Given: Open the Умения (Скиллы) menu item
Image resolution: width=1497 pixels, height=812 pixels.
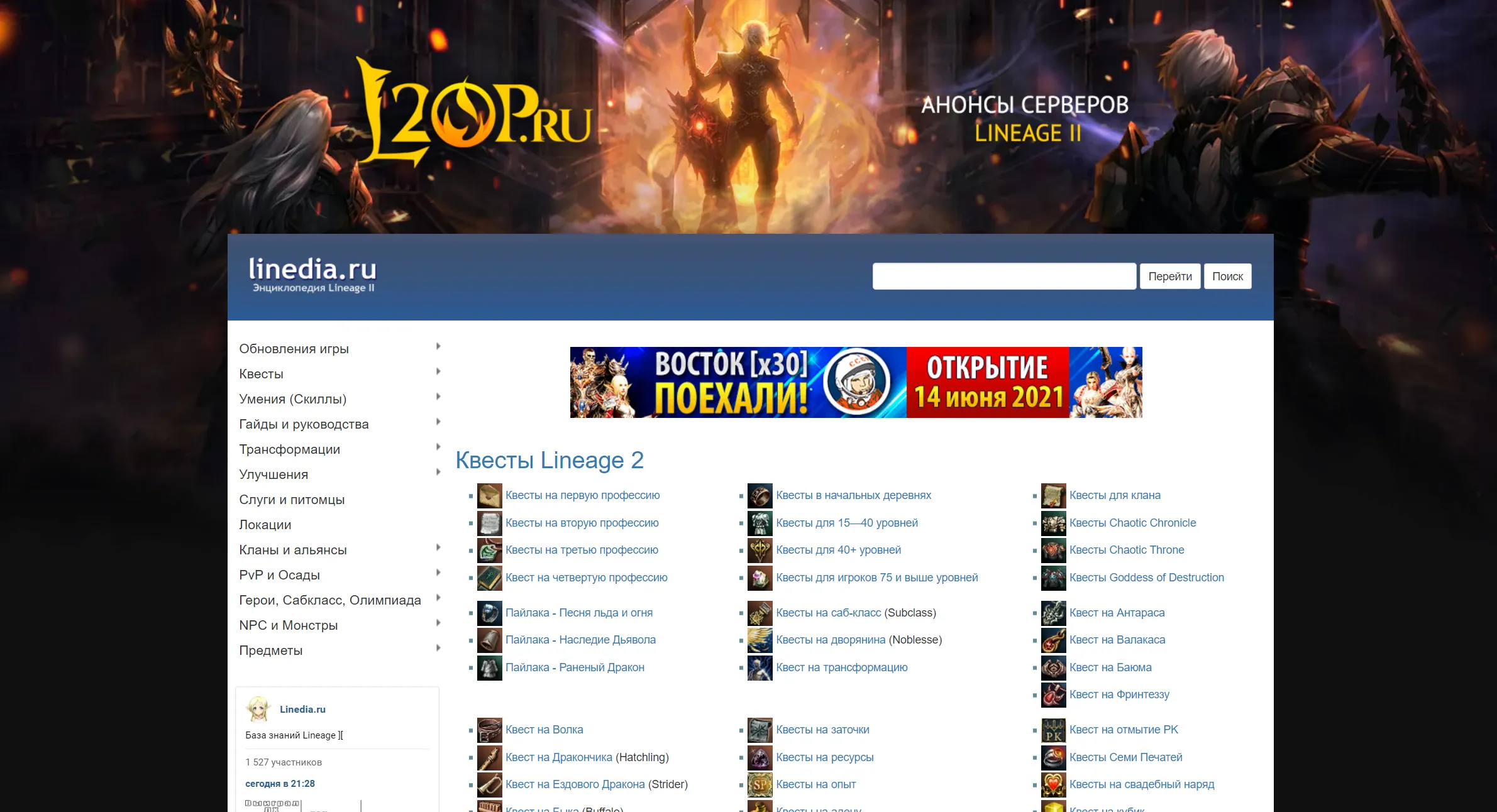Looking at the screenshot, I should [292, 399].
